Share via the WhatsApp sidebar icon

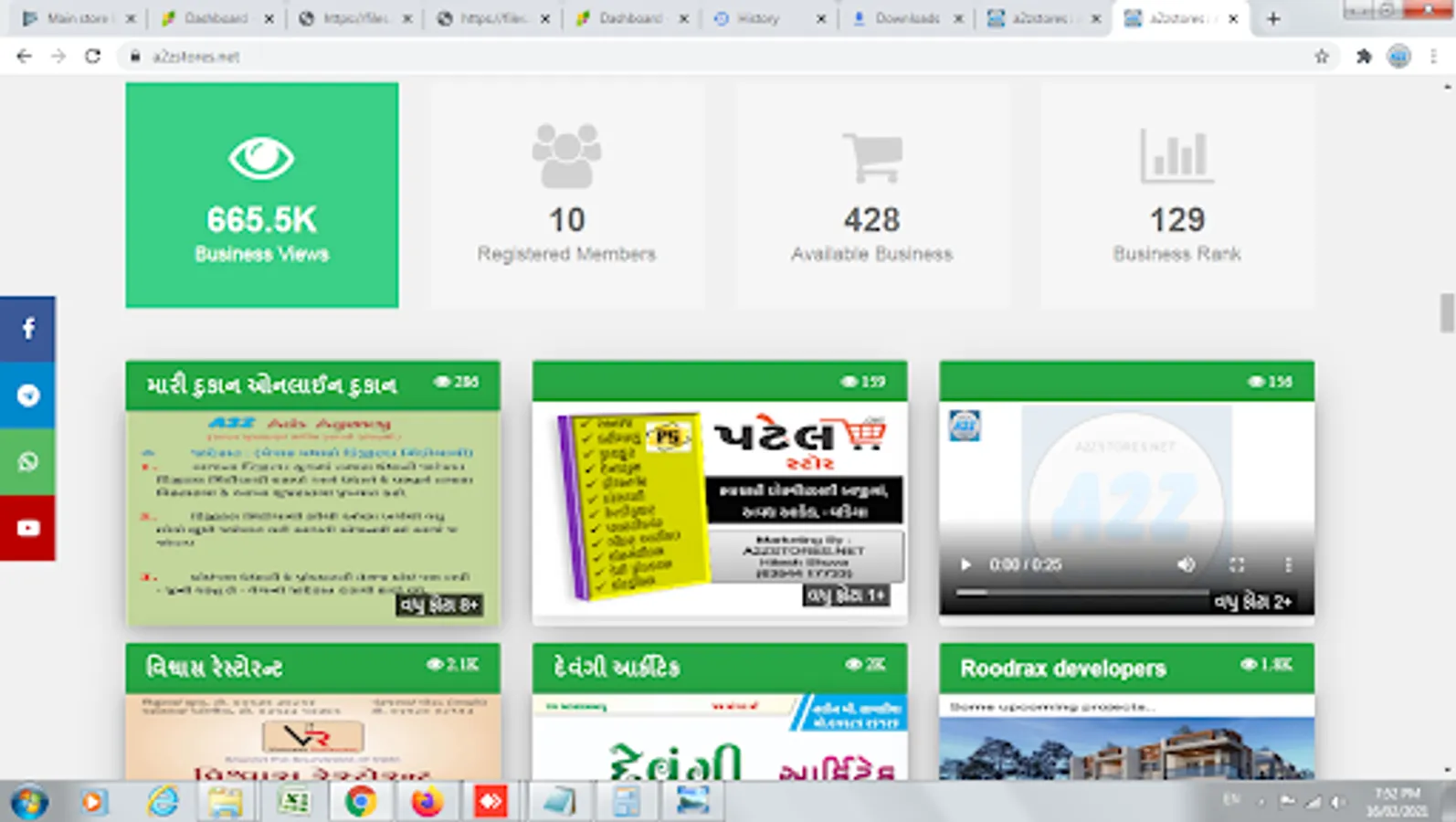coord(27,462)
